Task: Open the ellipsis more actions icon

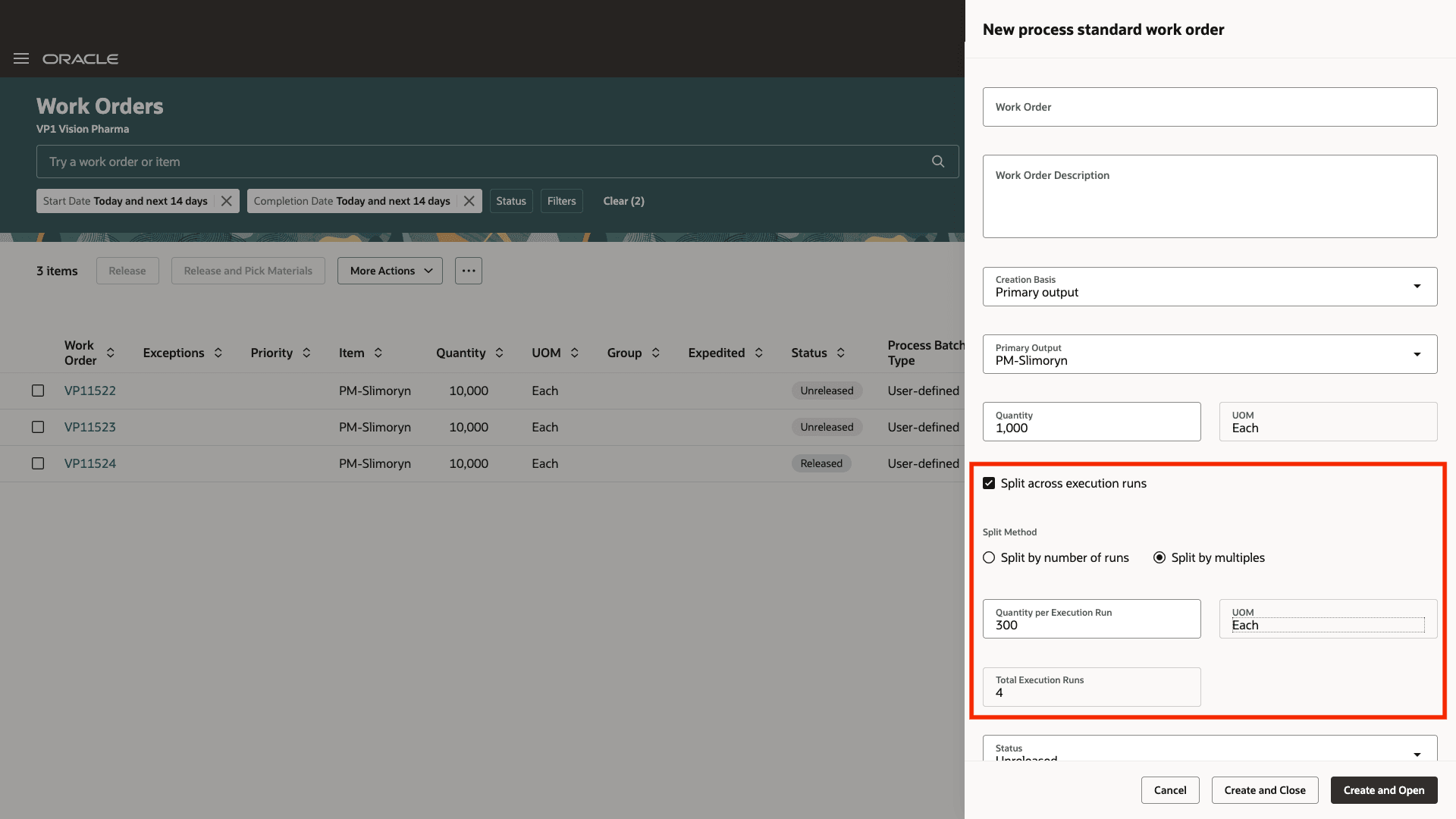Action: click(468, 271)
